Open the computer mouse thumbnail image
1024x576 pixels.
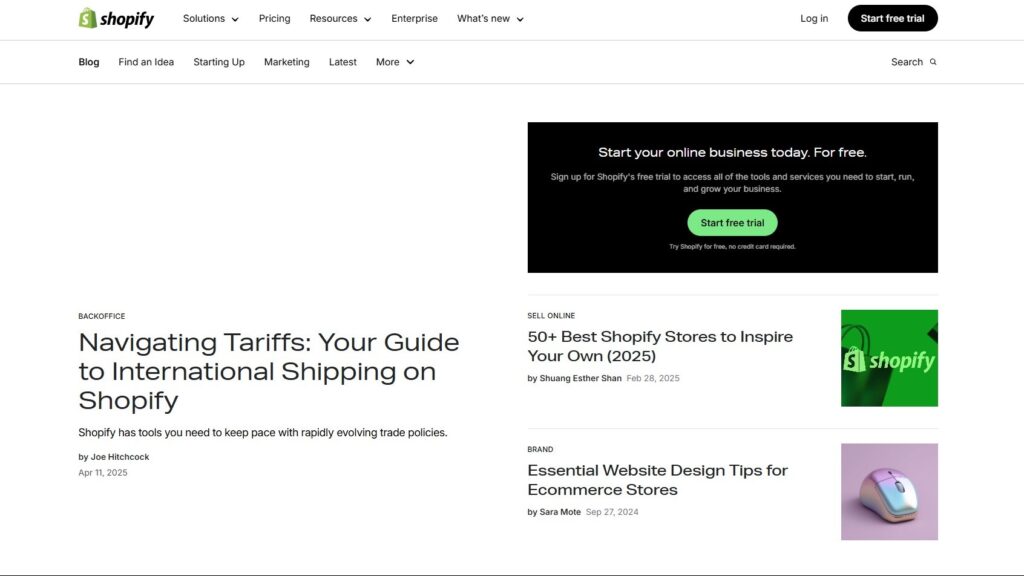pyautogui.click(x=889, y=492)
